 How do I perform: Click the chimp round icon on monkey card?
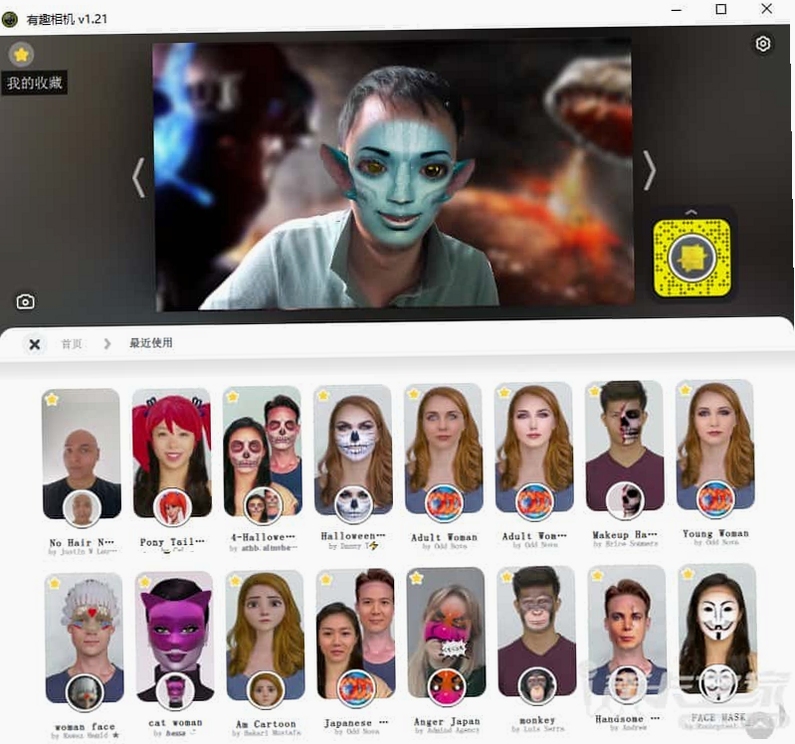(x=537, y=686)
